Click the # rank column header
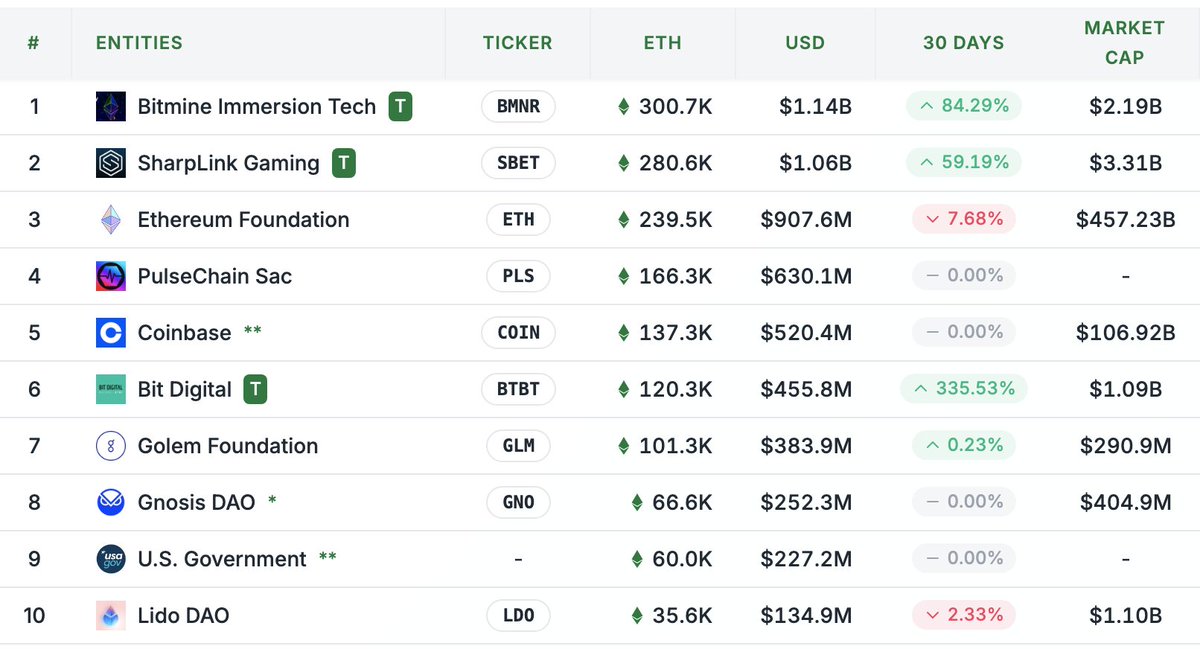 click(35, 43)
